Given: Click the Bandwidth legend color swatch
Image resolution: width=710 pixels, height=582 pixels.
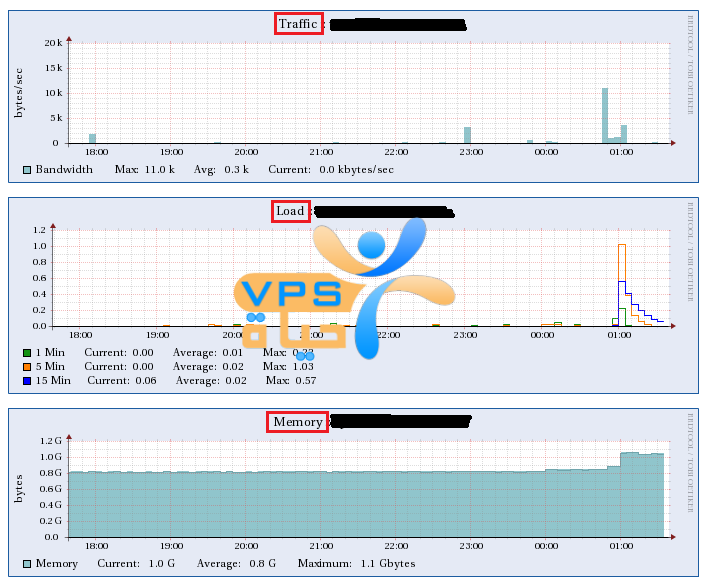Looking at the screenshot, I should coord(27,170).
